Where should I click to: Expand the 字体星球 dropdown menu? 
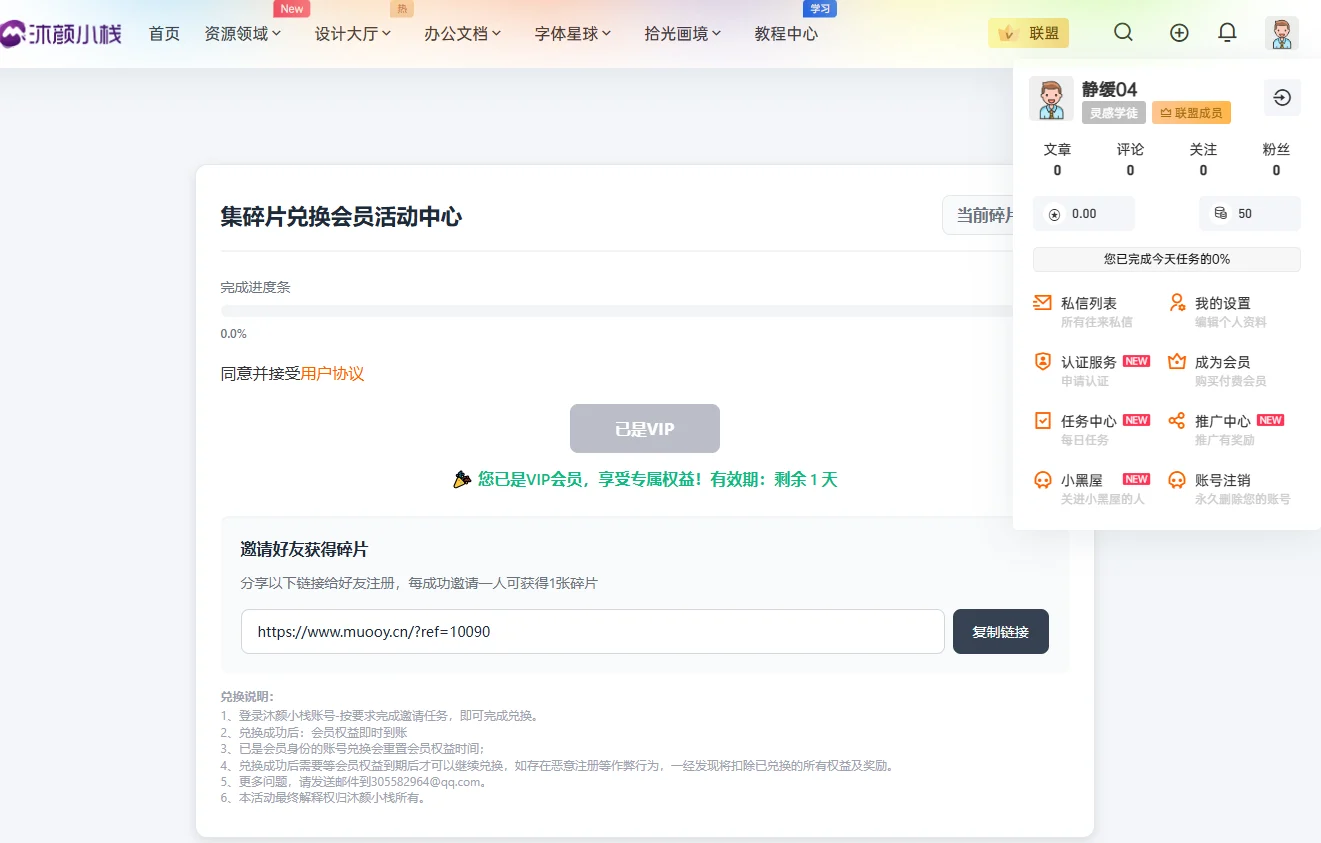[x=572, y=33]
